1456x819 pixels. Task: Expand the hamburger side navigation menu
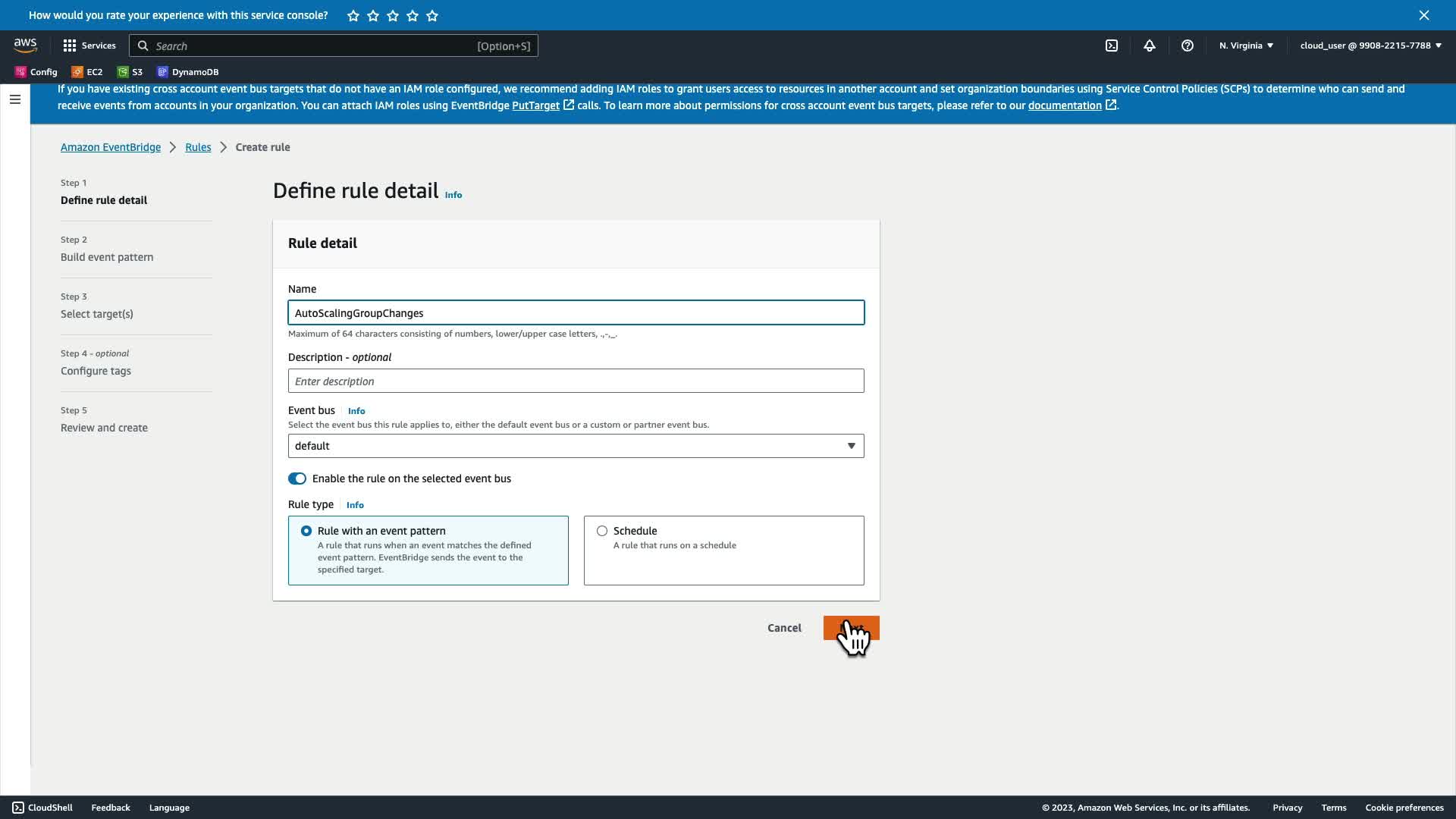pos(14,99)
